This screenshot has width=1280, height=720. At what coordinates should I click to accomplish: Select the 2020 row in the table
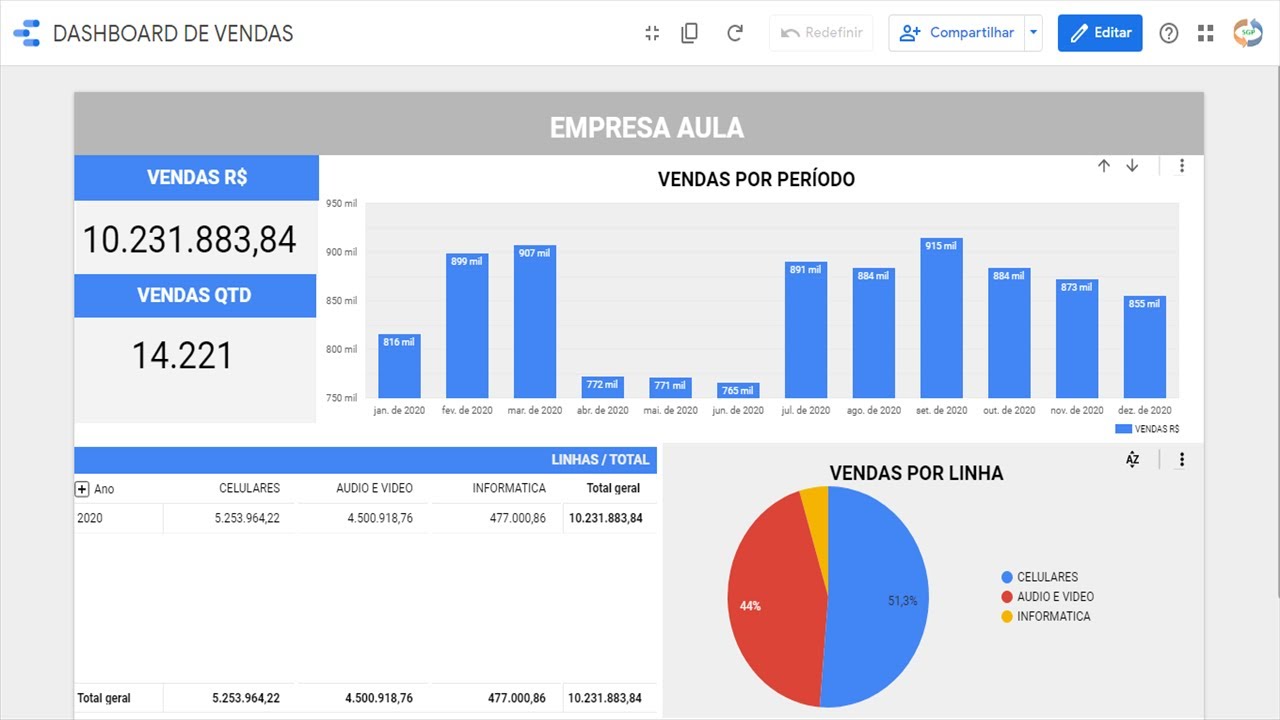pyautogui.click(x=365, y=518)
